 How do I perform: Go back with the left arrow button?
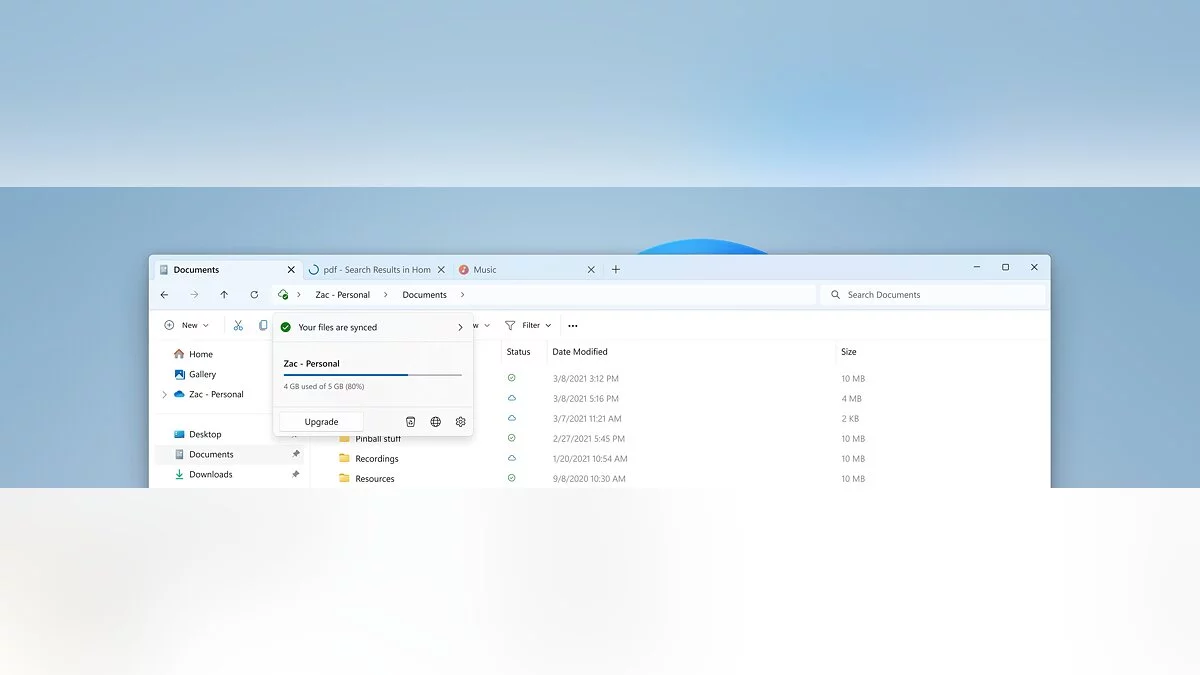164,295
